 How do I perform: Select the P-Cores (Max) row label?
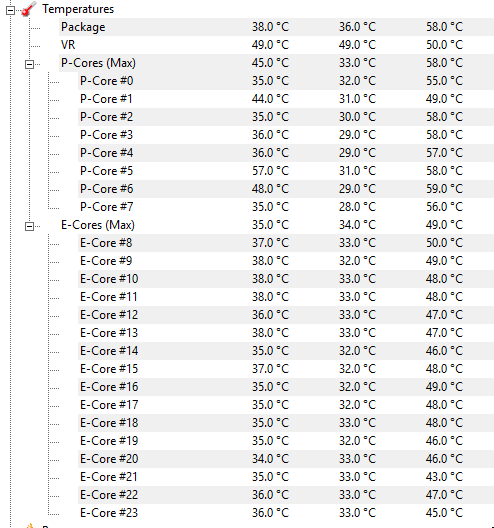point(98,63)
